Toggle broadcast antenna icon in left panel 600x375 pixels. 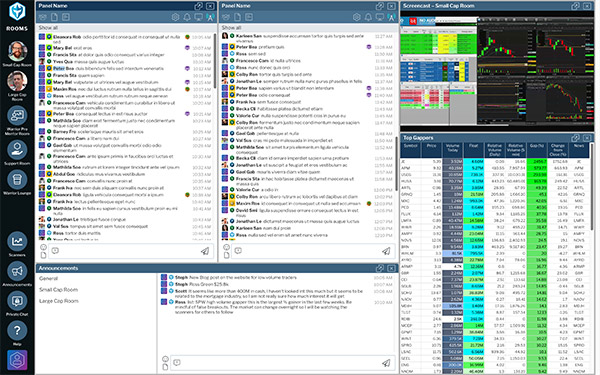(210, 17)
